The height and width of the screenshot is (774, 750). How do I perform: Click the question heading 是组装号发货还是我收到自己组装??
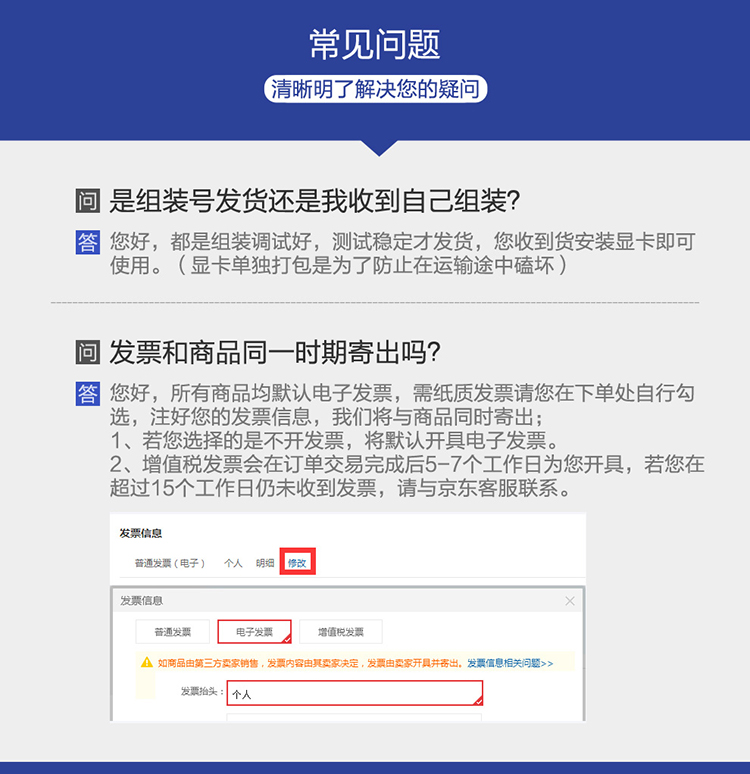(315, 201)
